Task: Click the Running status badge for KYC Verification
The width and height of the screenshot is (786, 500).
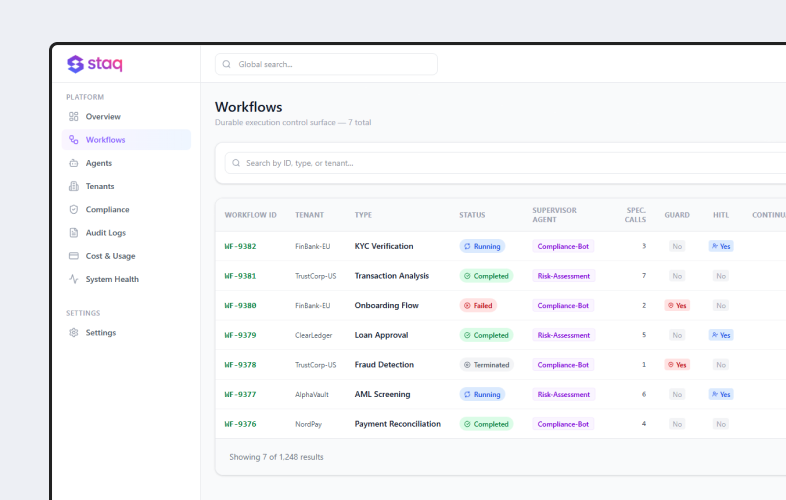Action: point(482,246)
